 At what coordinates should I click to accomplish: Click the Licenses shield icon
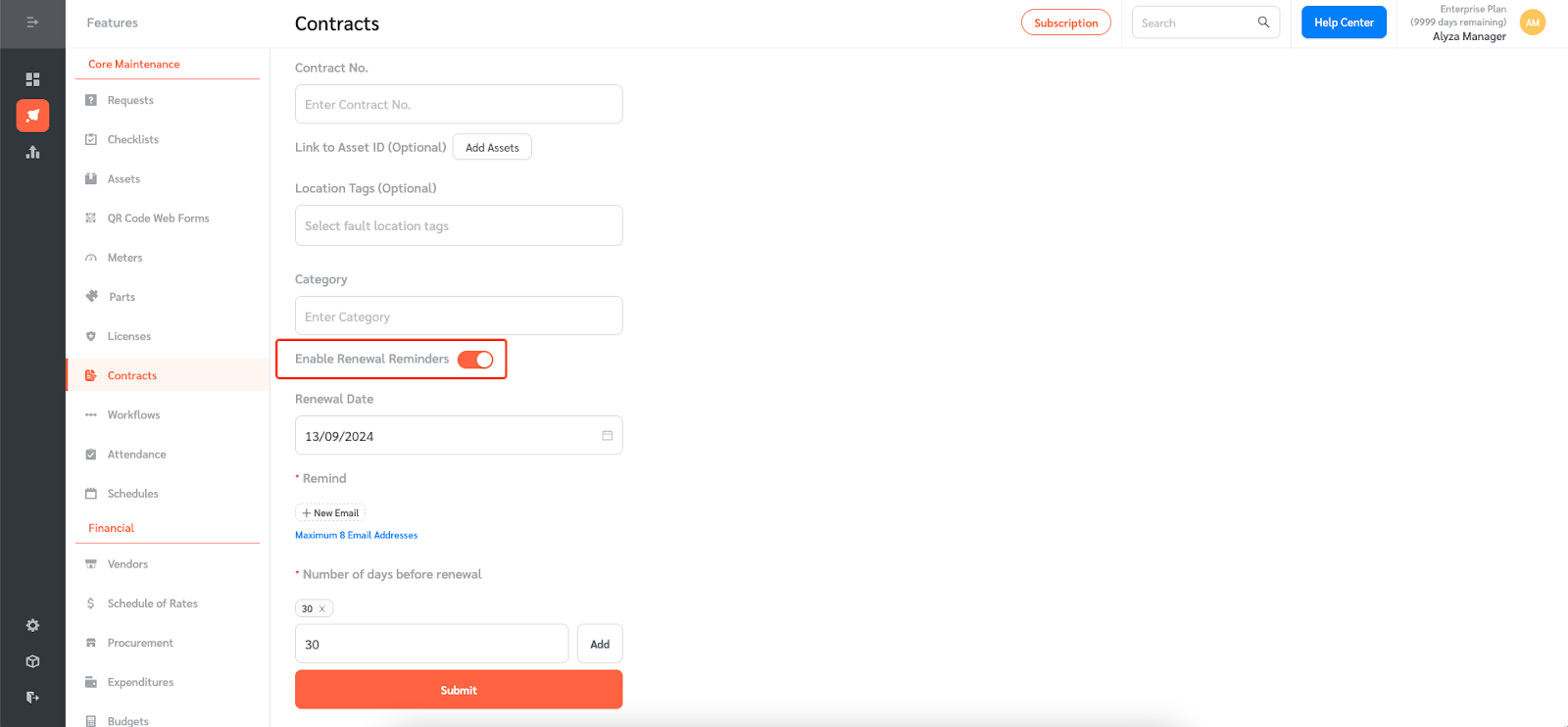[91, 336]
